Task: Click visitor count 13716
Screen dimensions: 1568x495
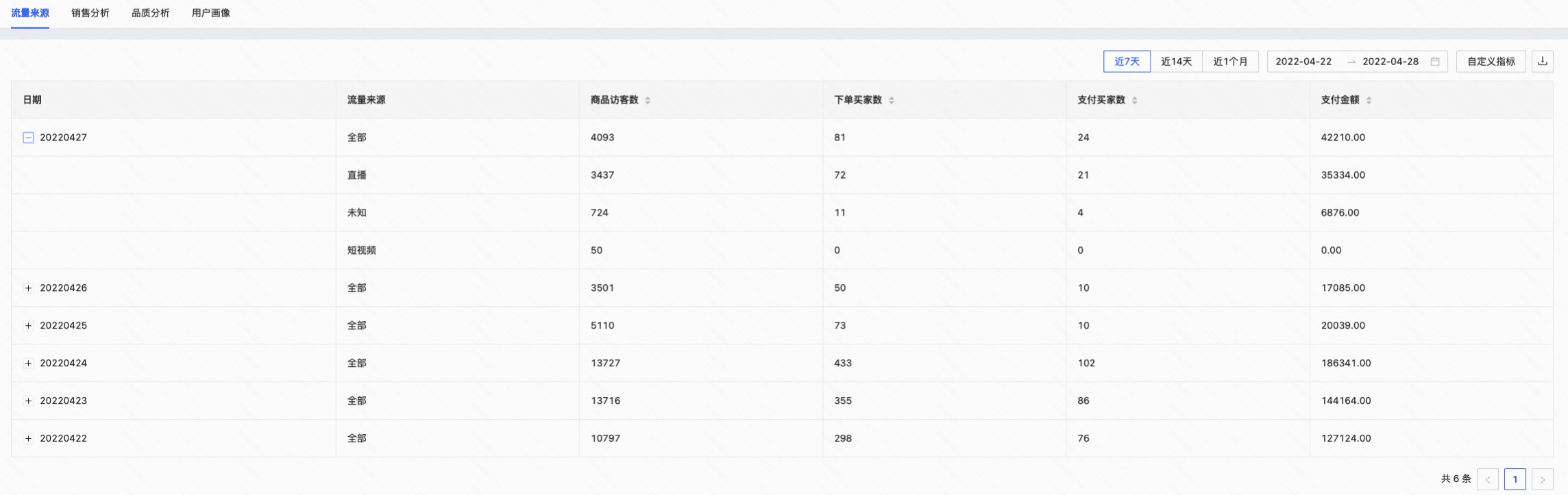Action: coord(605,401)
